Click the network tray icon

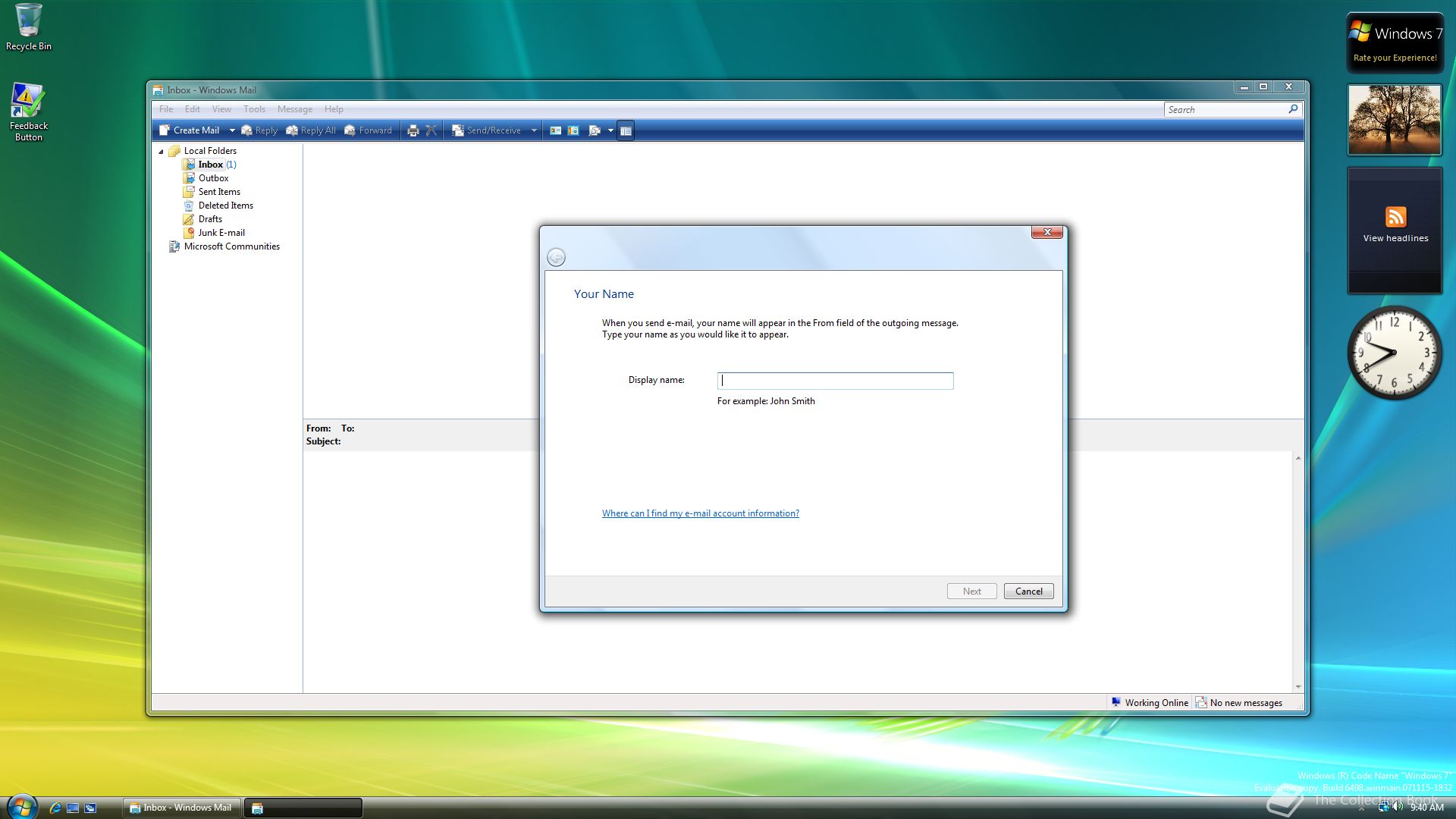(1383, 807)
